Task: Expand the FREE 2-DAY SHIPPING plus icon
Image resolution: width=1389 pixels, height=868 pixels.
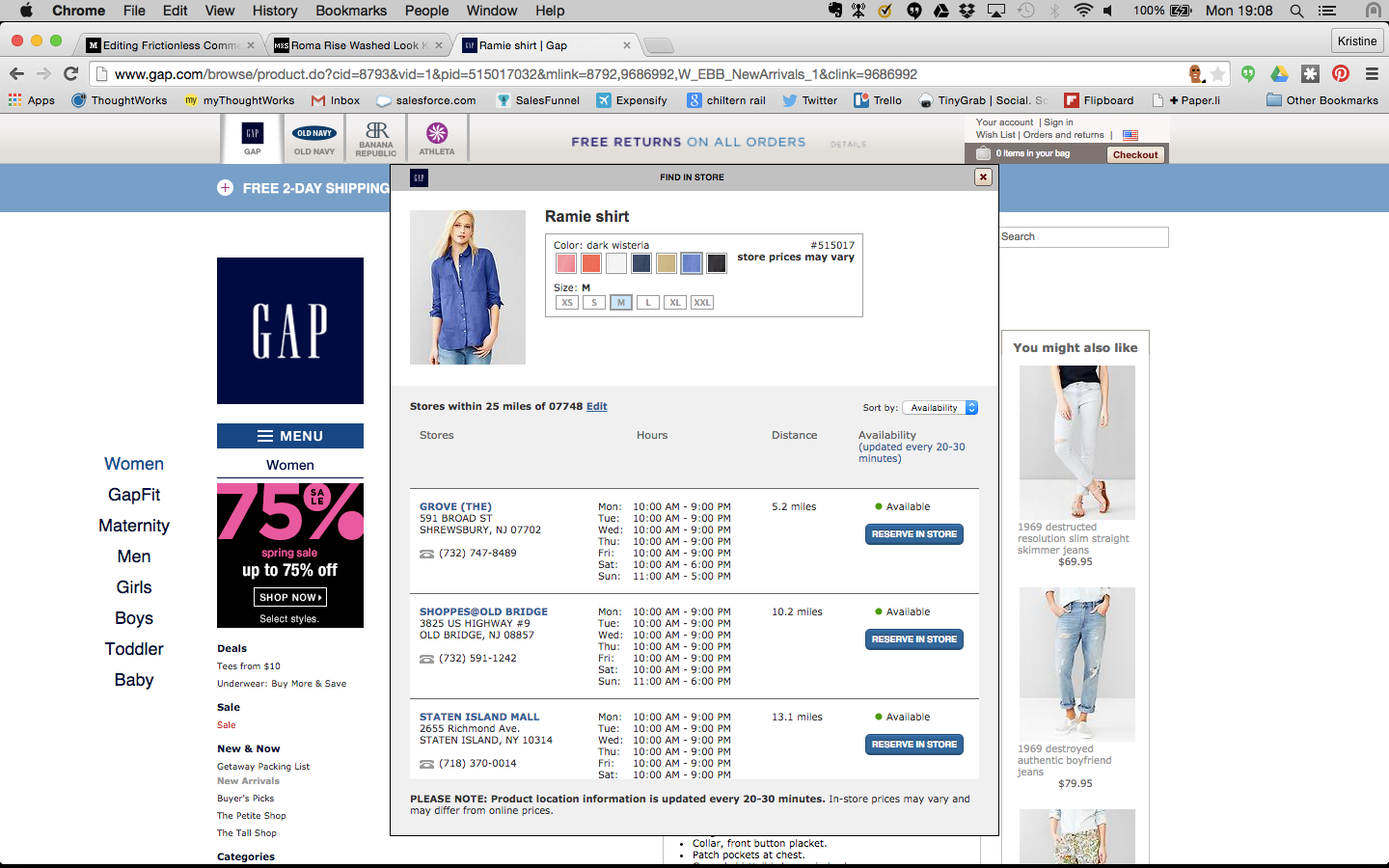Action: pos(225,188)
